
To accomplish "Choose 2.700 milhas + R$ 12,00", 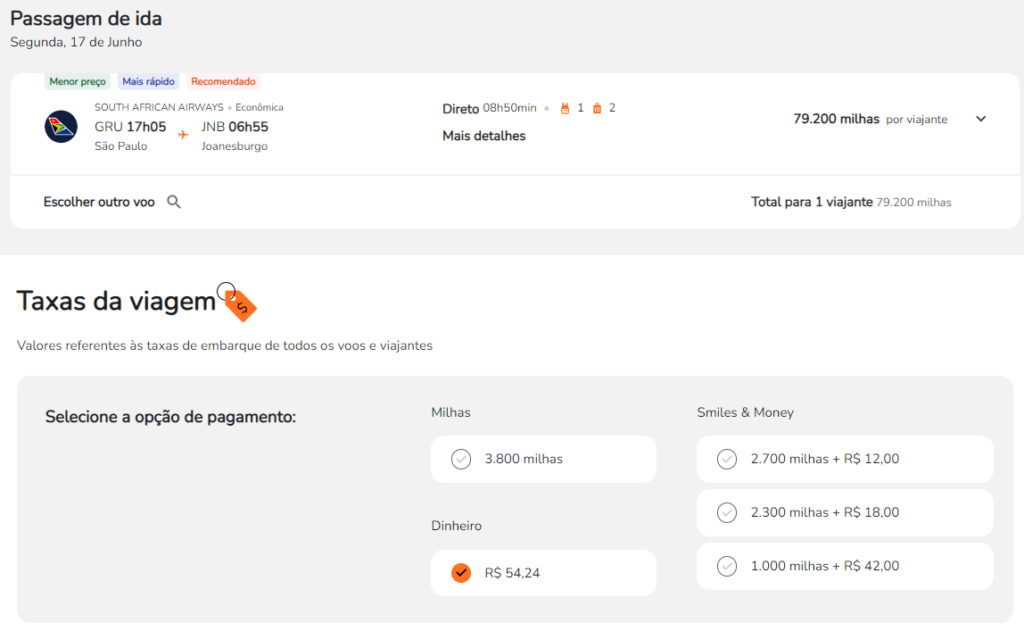I will pos(727,459).
